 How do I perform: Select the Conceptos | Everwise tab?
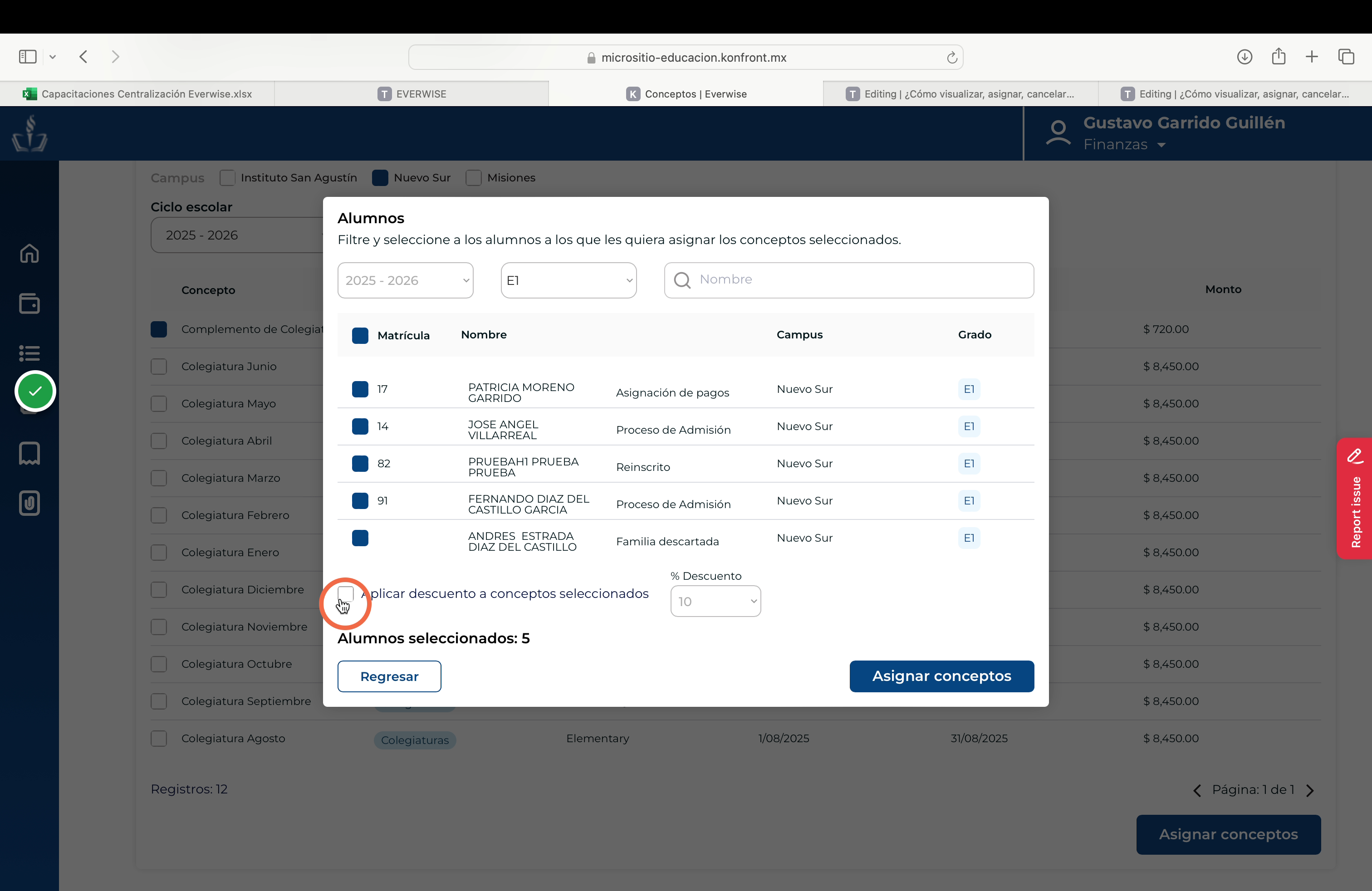686,94
